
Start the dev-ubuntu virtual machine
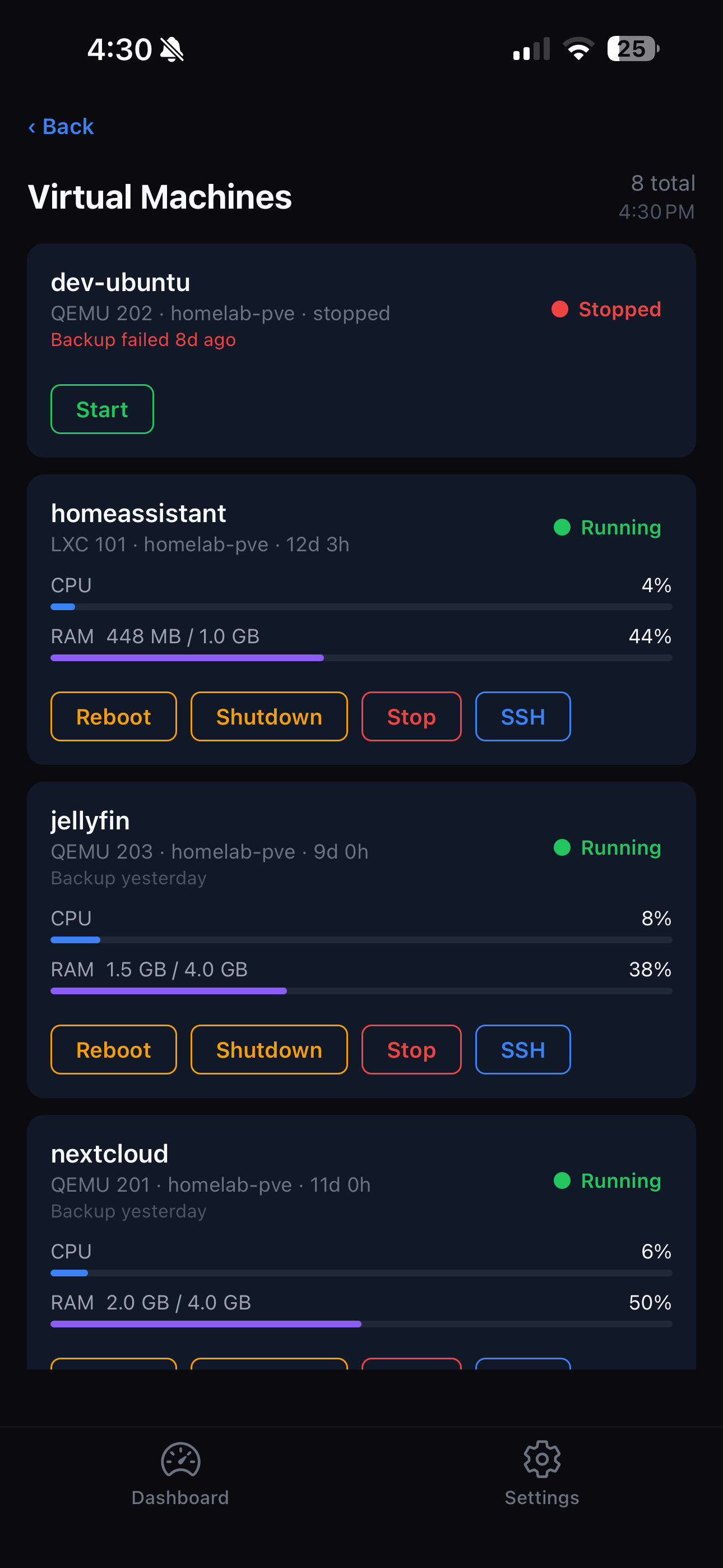click(102, 409)
